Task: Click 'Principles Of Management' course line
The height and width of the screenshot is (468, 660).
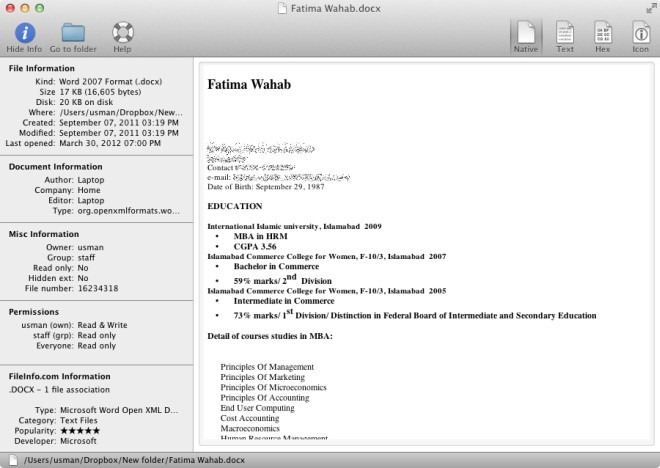Action: coord(267,367)
